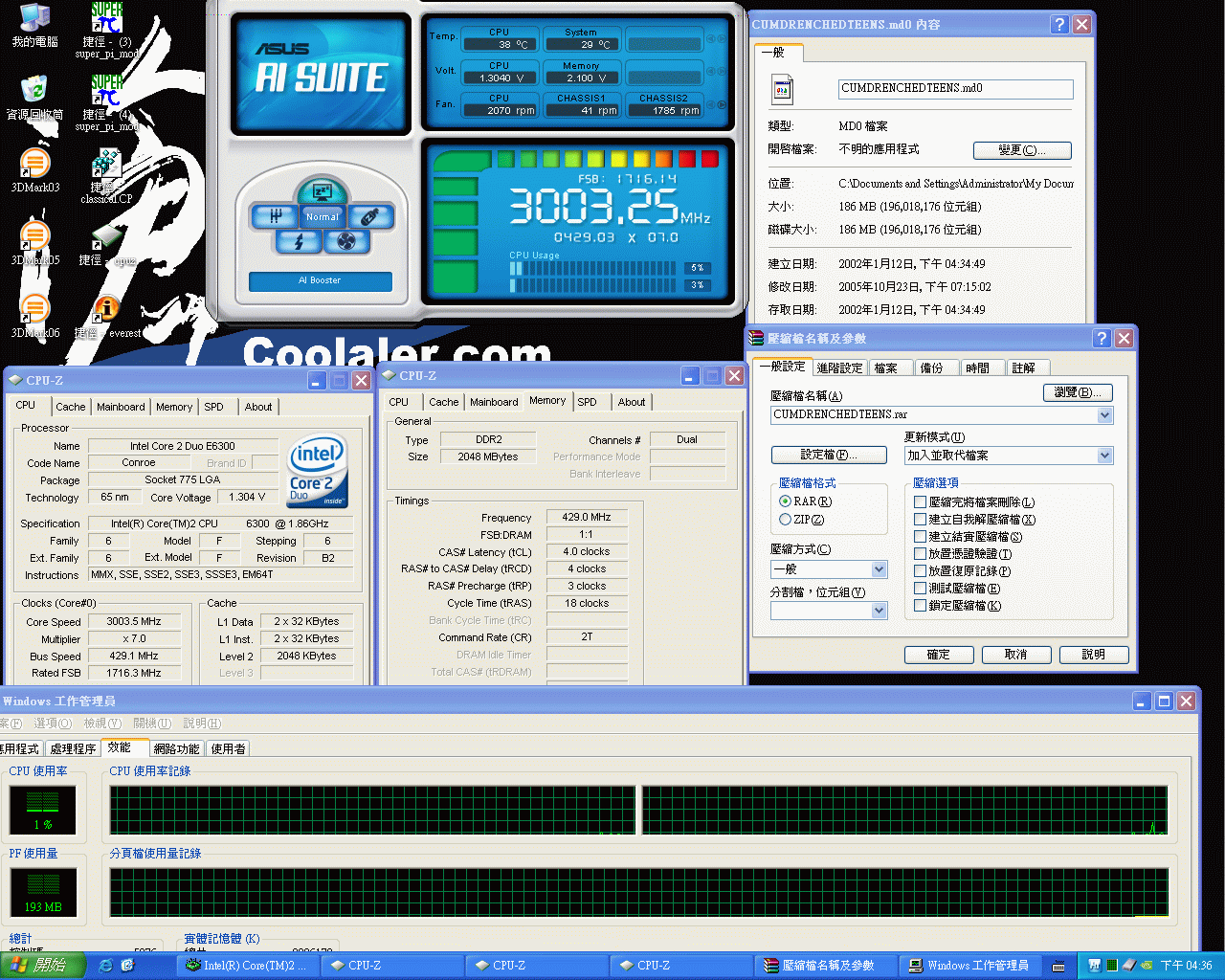The height and width of the screenshot is (980, 1225).
Task: Click the AI N.O.S. bottle icon in AI Suite
Action: click(369, 216)
